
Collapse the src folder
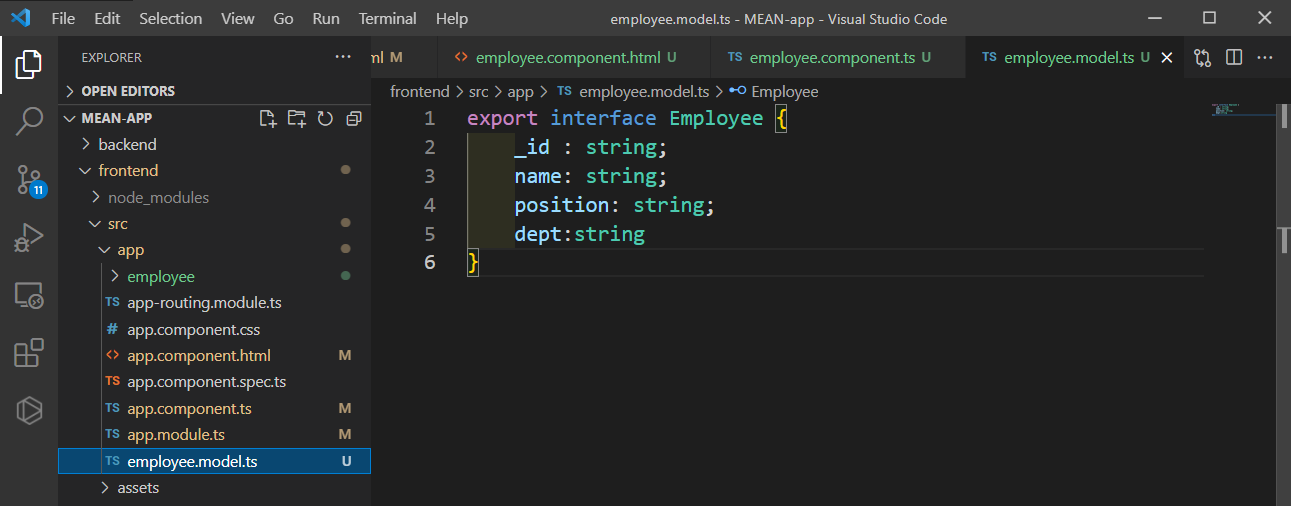click(x=214, y=224)
